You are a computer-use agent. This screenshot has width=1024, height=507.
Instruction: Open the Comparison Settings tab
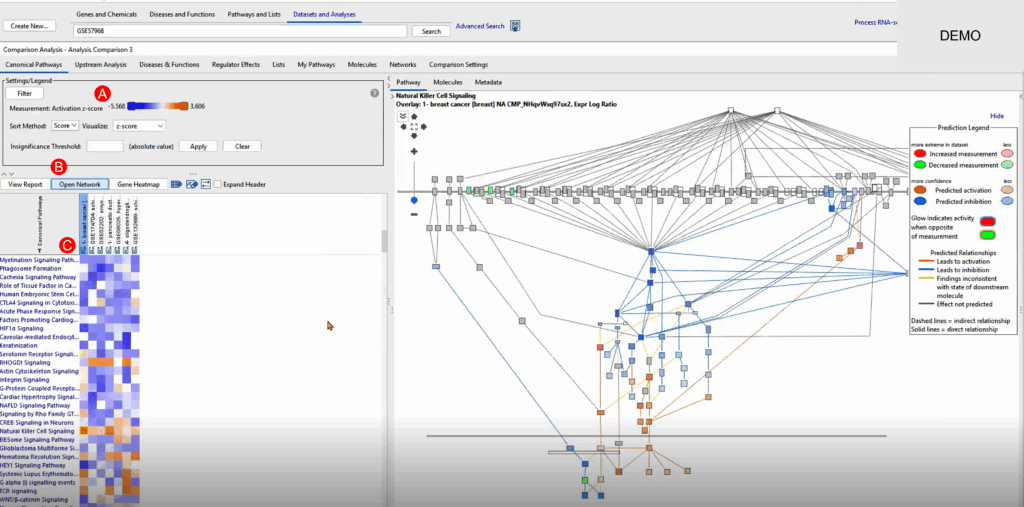click(458, 65)
